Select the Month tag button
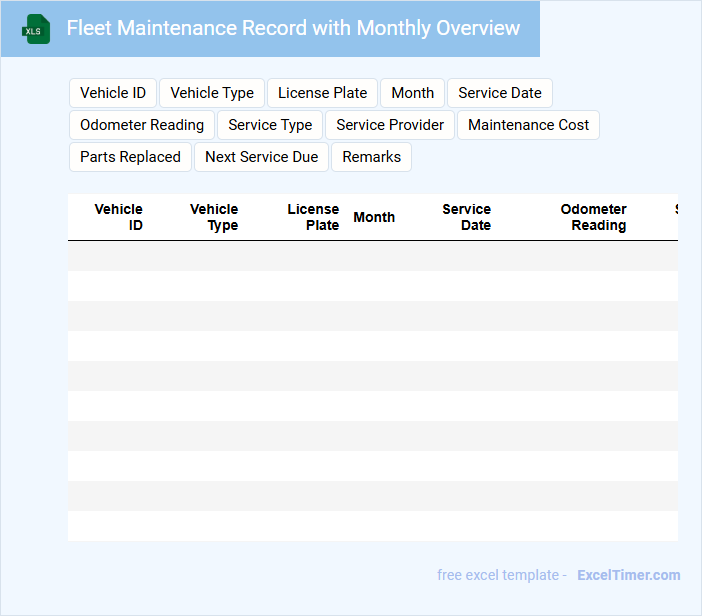The image size is (702, 616). [412, 93]
